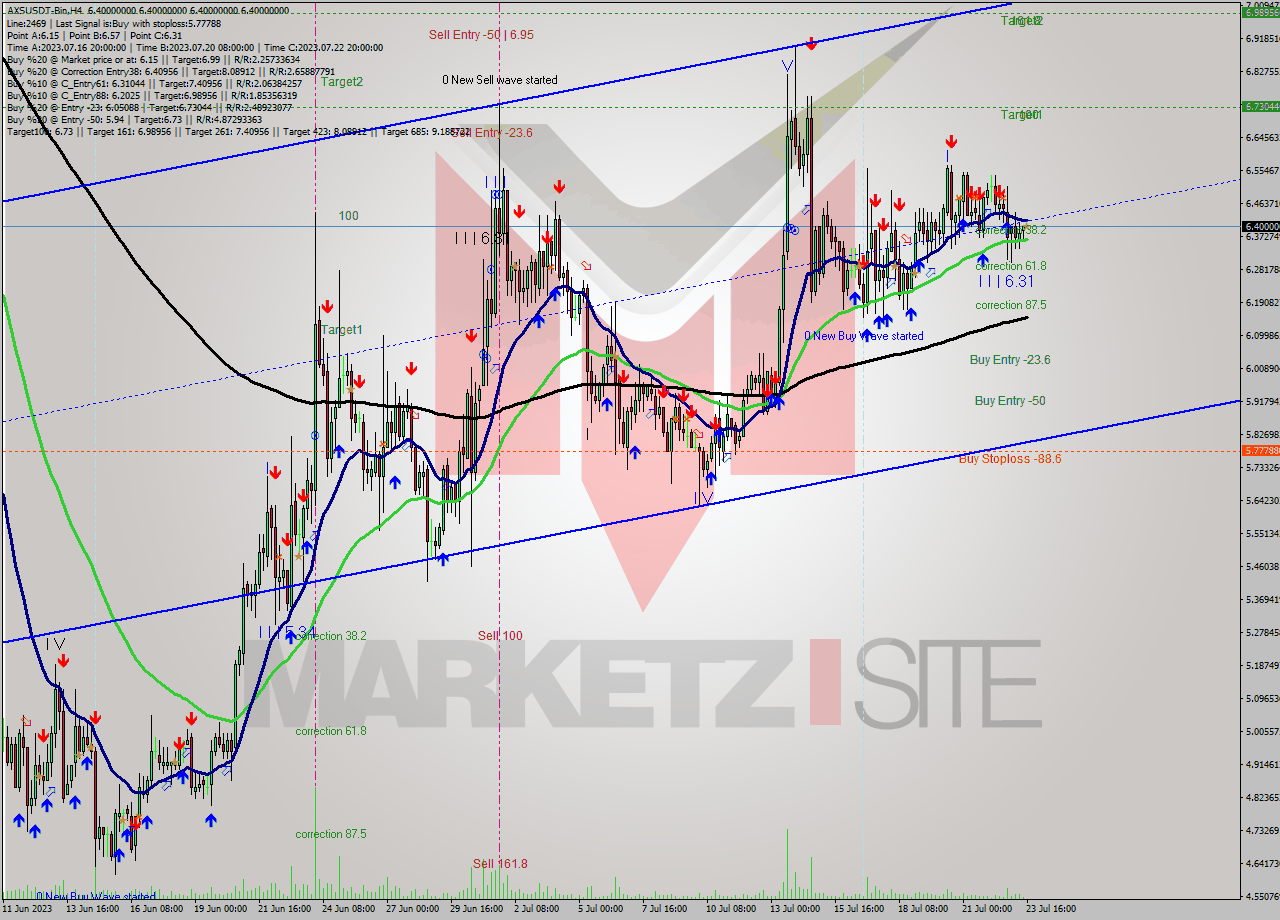Click the 'Sell Entry -50 | 6.95' label
This screenshot has width=1280, height=920.
coord(481,34)
